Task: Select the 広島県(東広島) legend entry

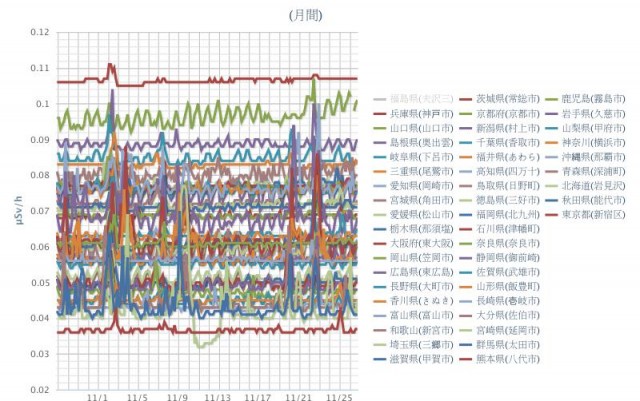Action: click(x=413, y=272)
